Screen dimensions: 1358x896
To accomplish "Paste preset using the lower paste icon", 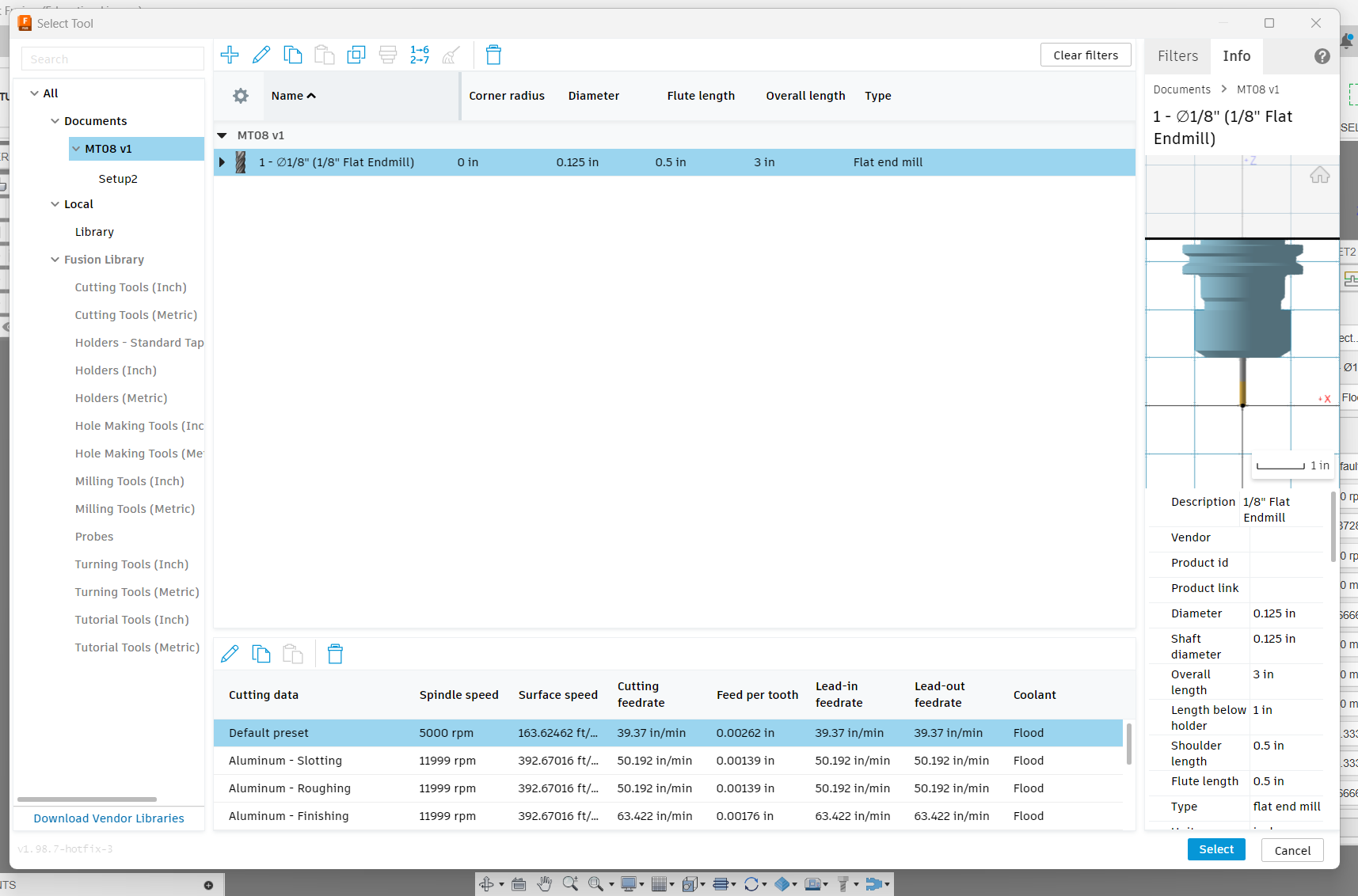I will [x=293, y=654].
